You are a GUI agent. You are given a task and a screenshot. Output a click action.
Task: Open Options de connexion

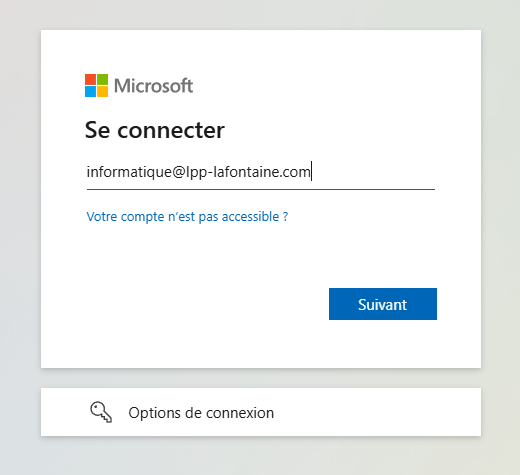(261, 412)
